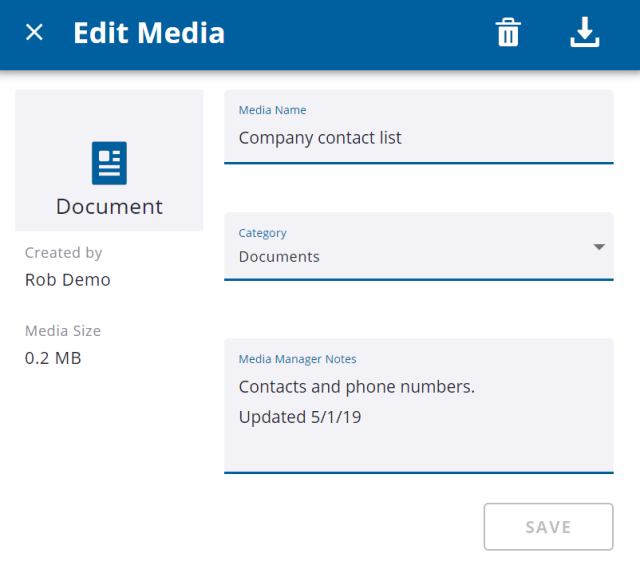The height and width of the screenshot is (577, 640).
Task: Delete this media via trash icon
Action: (x=508, y=32)
